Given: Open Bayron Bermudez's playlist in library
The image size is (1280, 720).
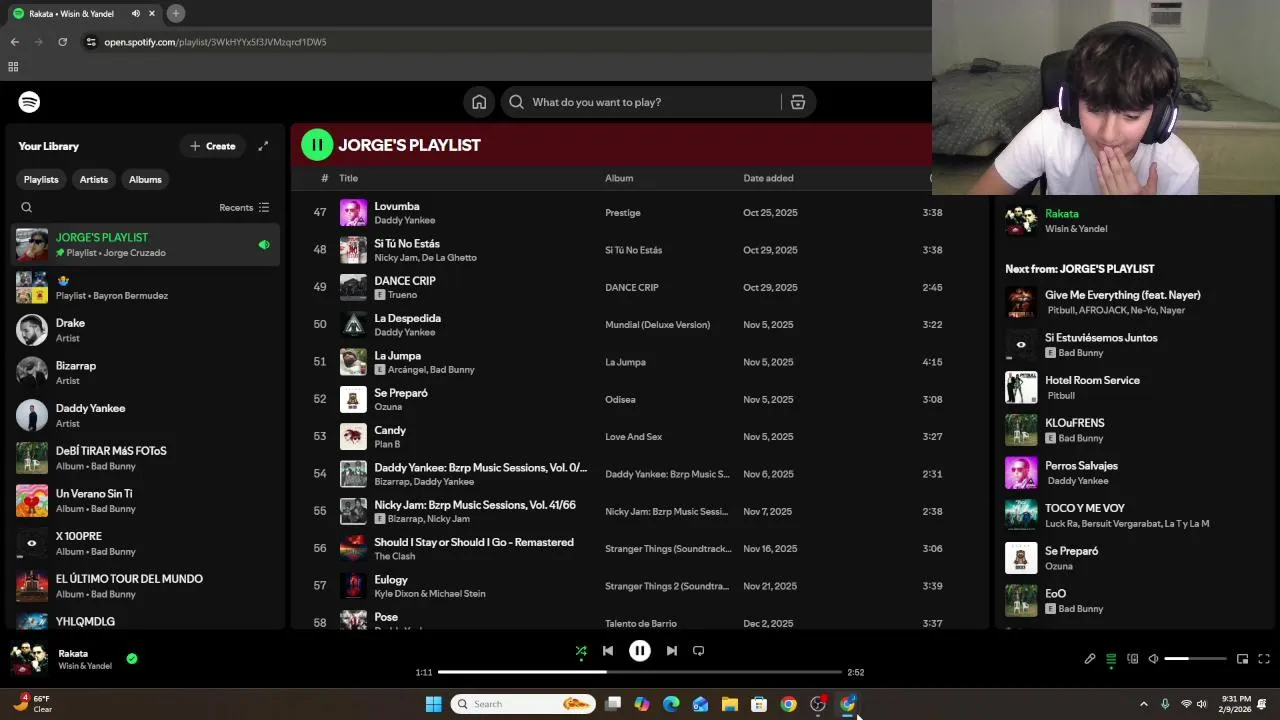Looking at the screenshot, I should click(145, 288).
